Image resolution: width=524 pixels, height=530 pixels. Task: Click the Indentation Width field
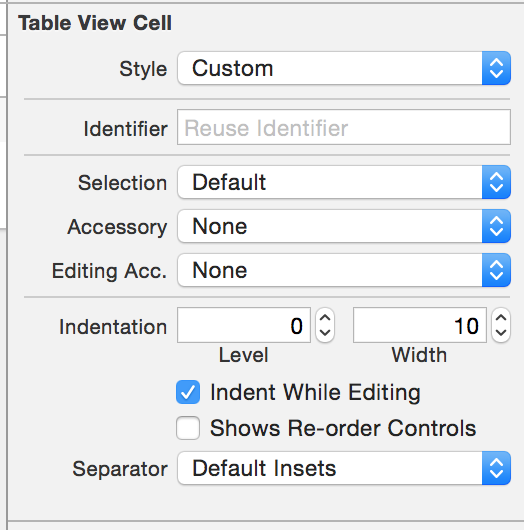420,325
